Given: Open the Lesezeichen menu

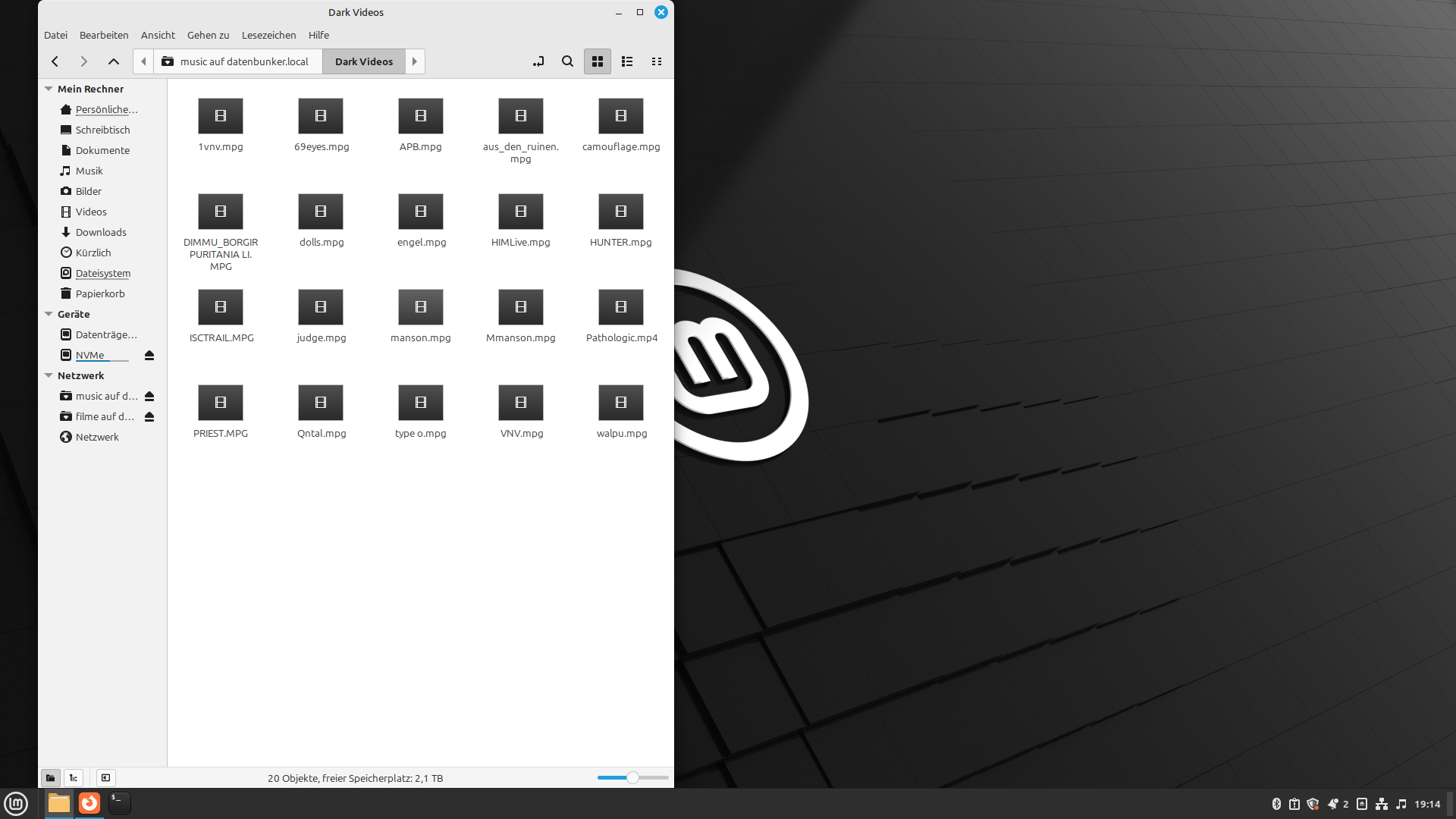Looking at the screenshot, I should (x=268, y=35).
